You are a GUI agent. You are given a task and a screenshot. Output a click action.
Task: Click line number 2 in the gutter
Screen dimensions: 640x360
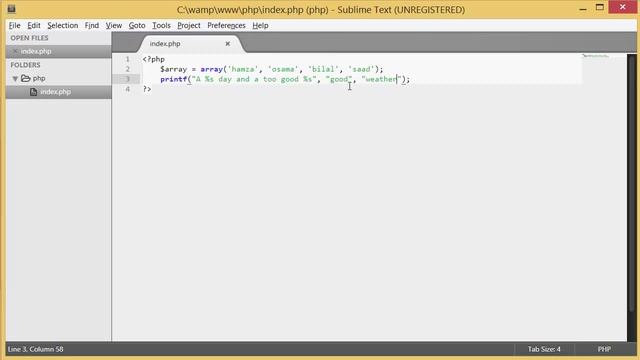point(127,69)
